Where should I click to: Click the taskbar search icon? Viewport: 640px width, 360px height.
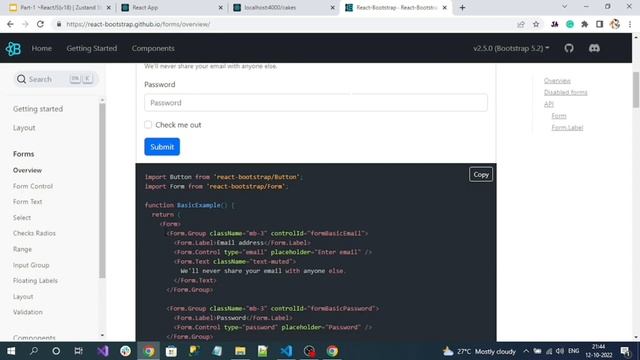pyautogui.click(x=34, y=351)
